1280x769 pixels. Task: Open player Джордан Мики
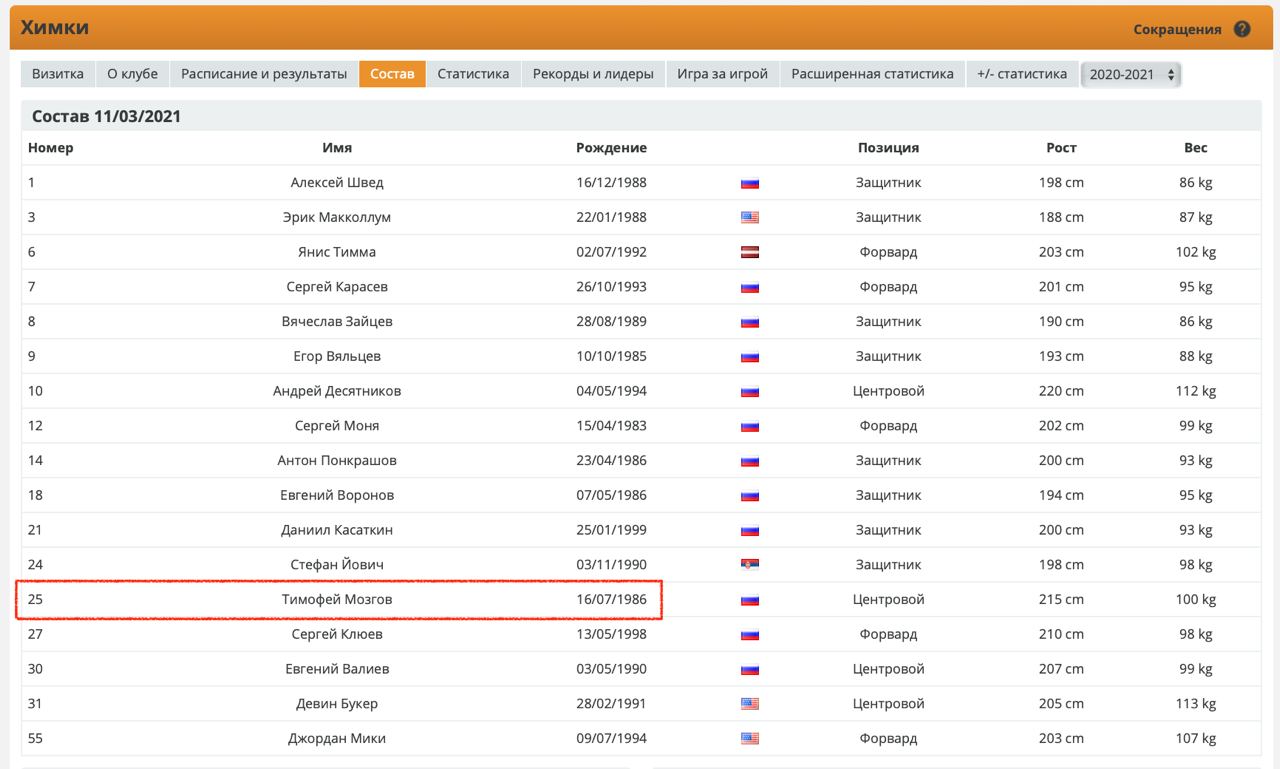pos(337,738)
